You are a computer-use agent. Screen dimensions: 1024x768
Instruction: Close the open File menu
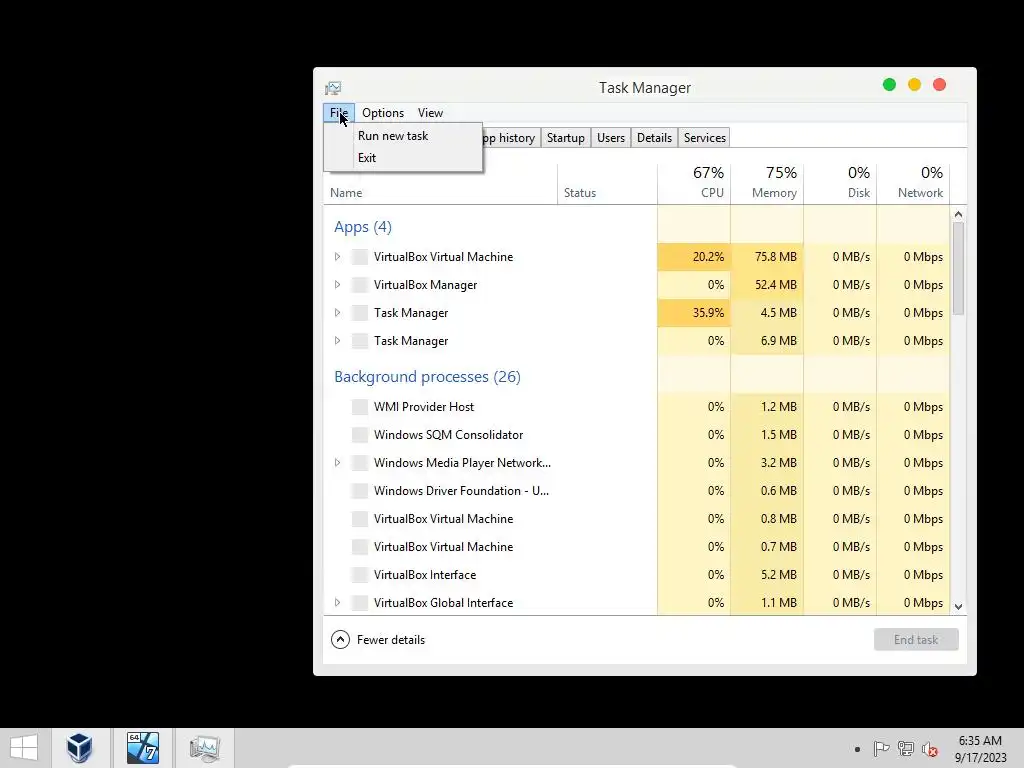pos(339,113)
